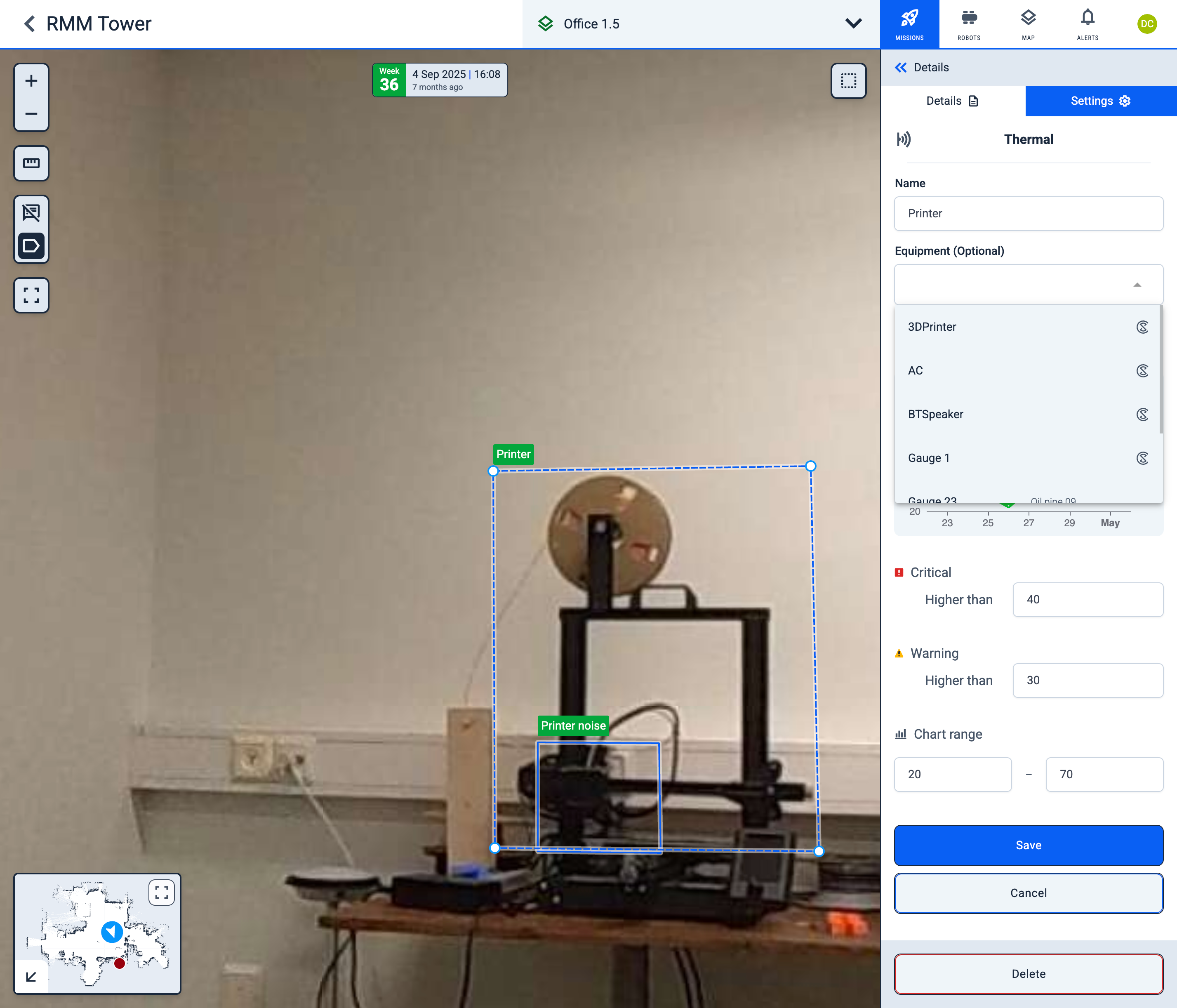Click the top-left Printer box handle
This screenshot has width=1177, height=1008.
[x=493, y=471]
